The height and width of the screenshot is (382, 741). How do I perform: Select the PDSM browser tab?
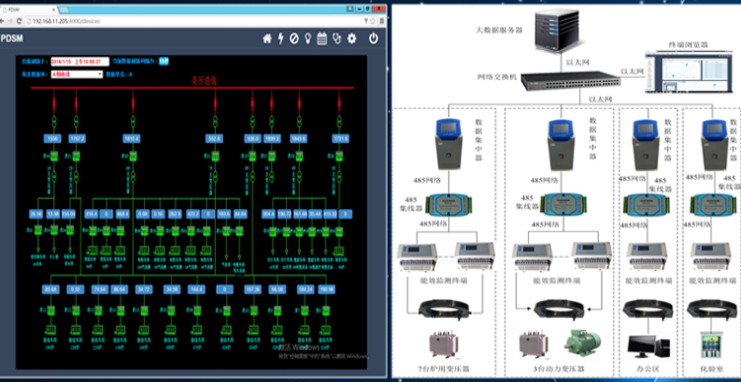click(28, 9)
